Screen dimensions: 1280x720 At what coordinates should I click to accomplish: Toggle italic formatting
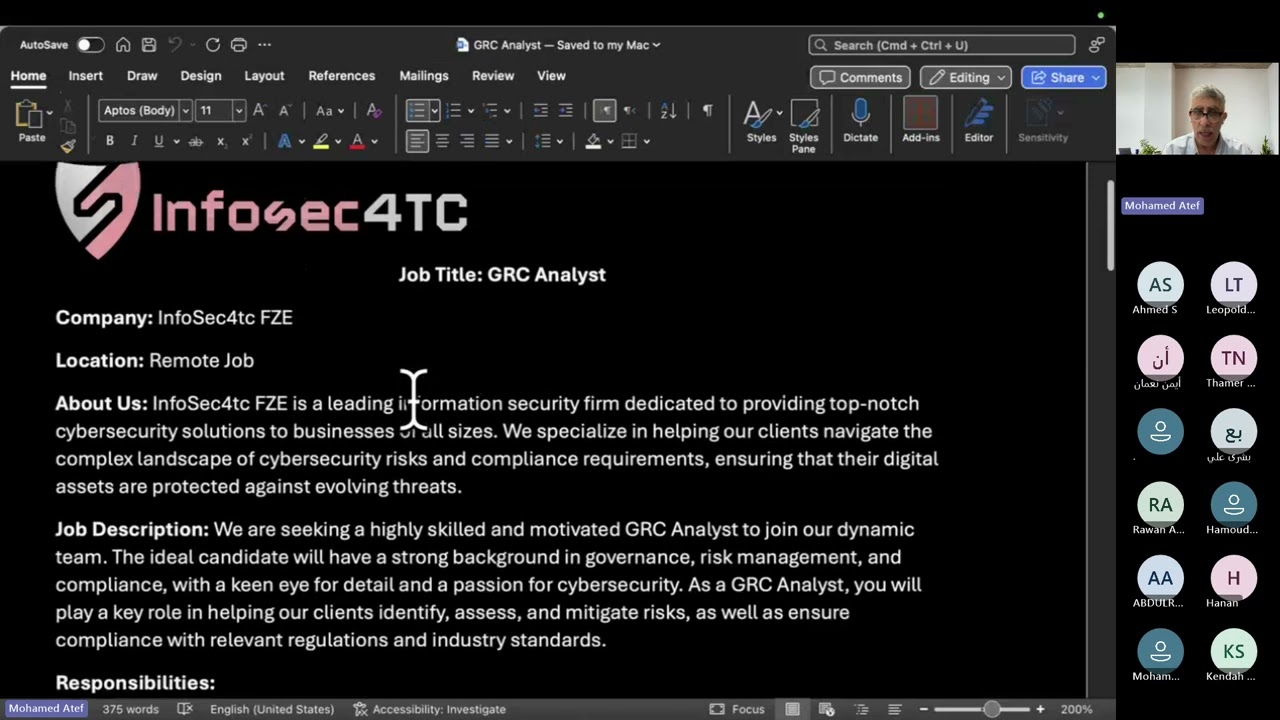[x=134, y=142]
